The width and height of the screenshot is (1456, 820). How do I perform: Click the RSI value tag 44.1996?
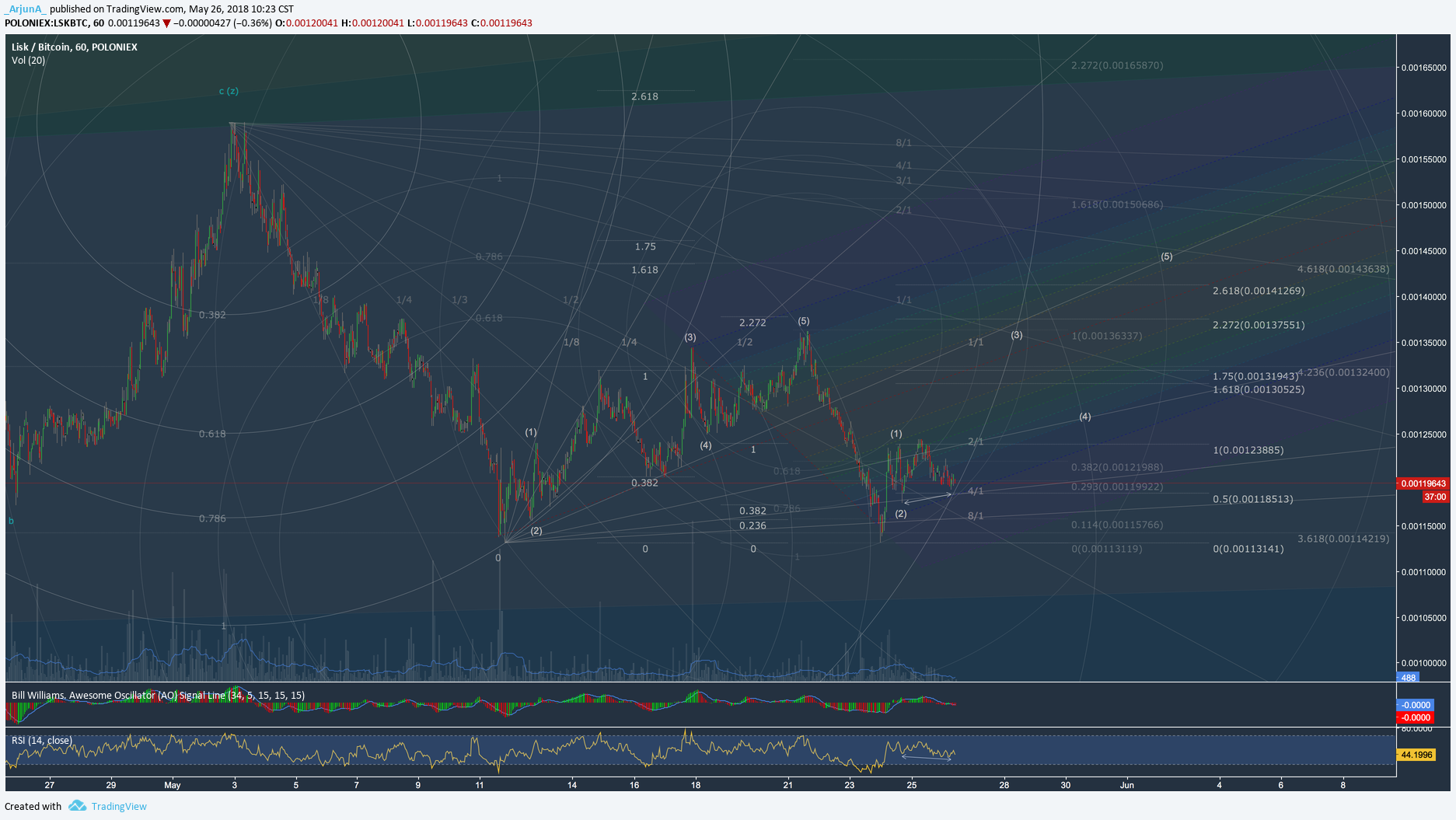1416,755
